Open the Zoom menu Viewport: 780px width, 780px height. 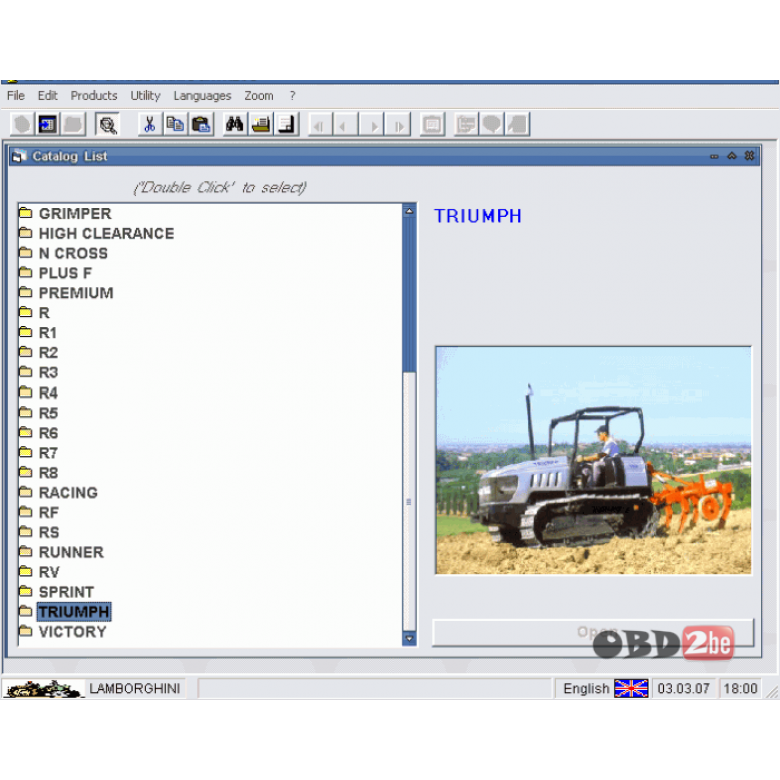259,96
